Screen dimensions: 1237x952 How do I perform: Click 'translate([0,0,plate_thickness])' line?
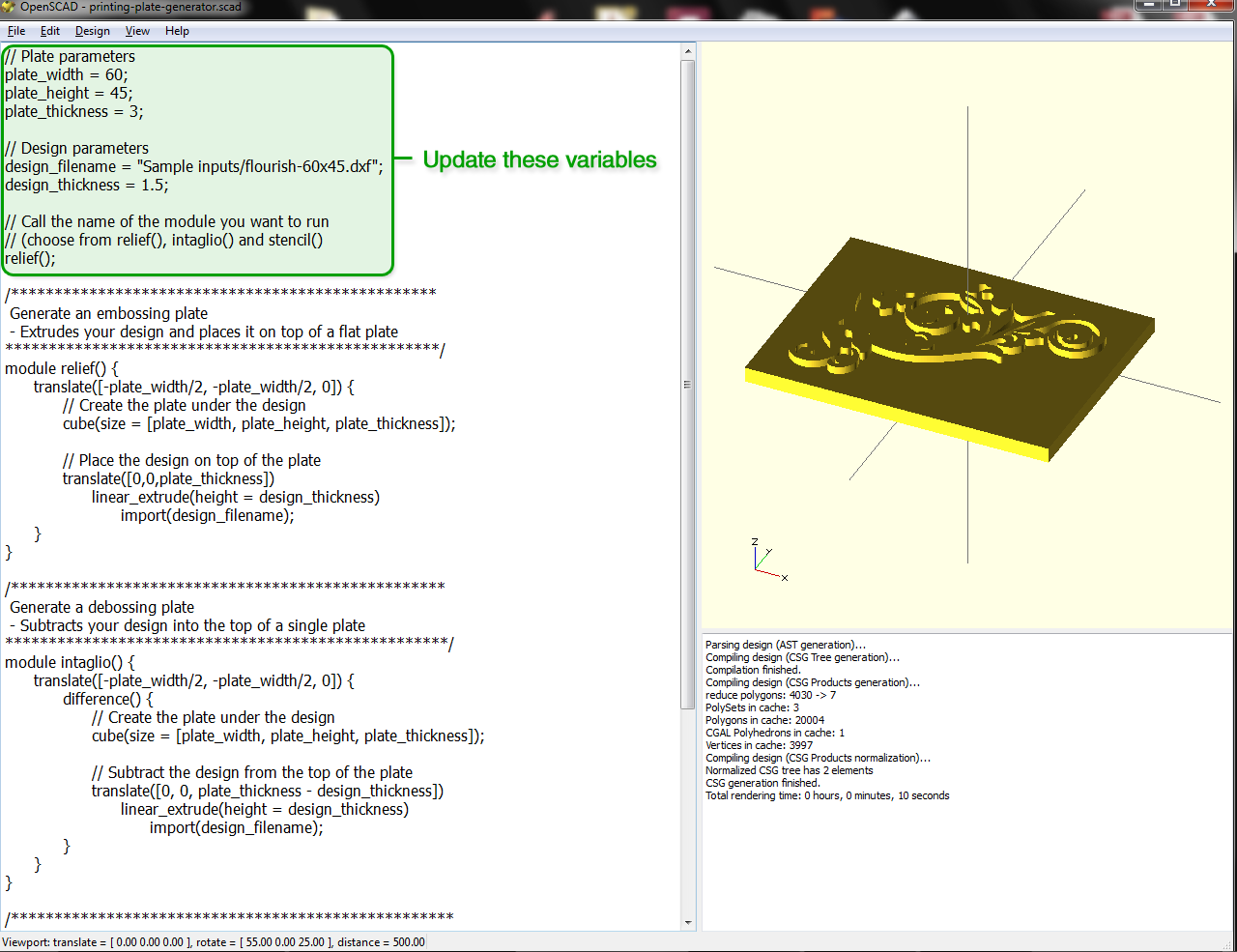point(169,478)
